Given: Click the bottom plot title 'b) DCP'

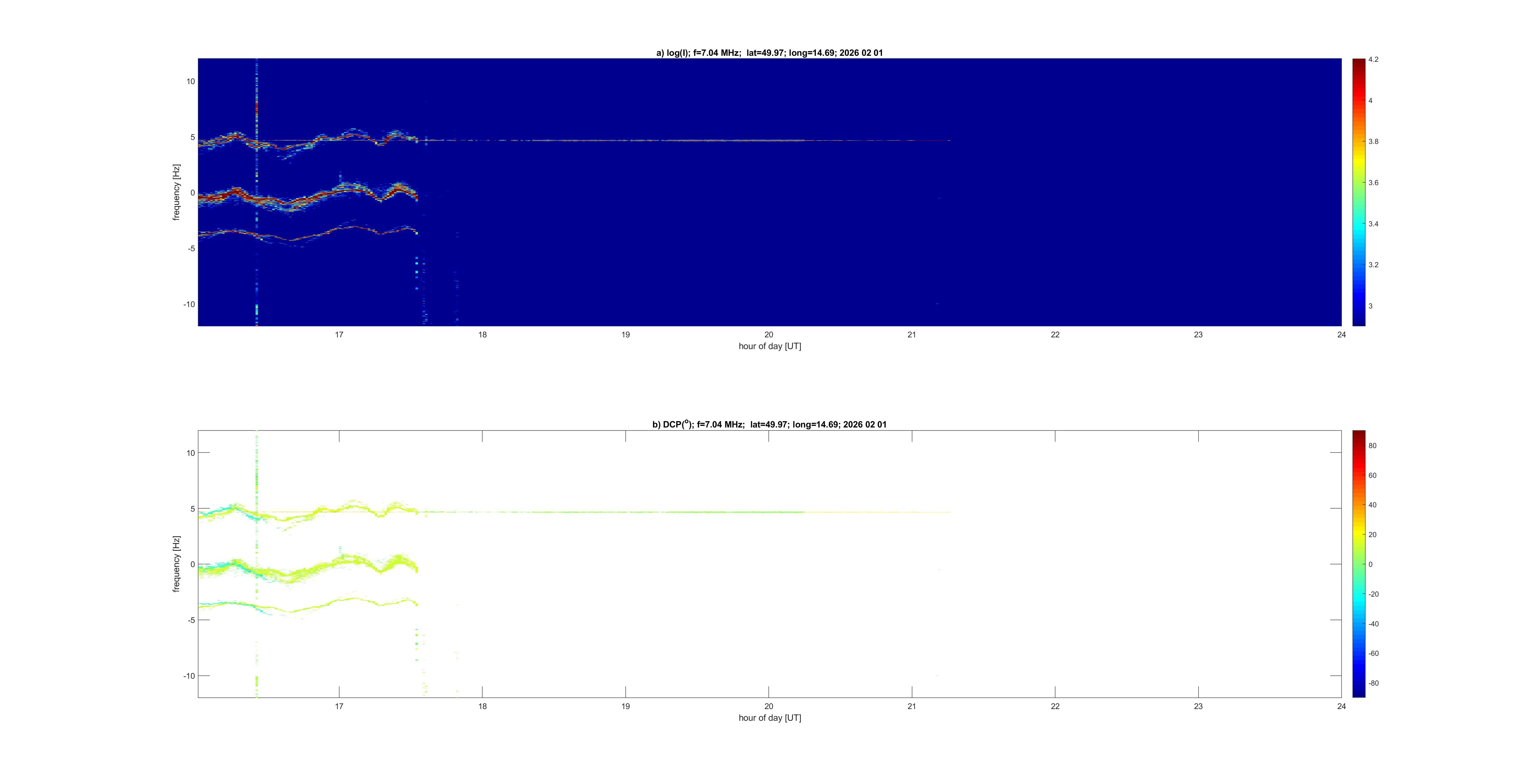Looking at the screenshot, I should pos(769,425).
